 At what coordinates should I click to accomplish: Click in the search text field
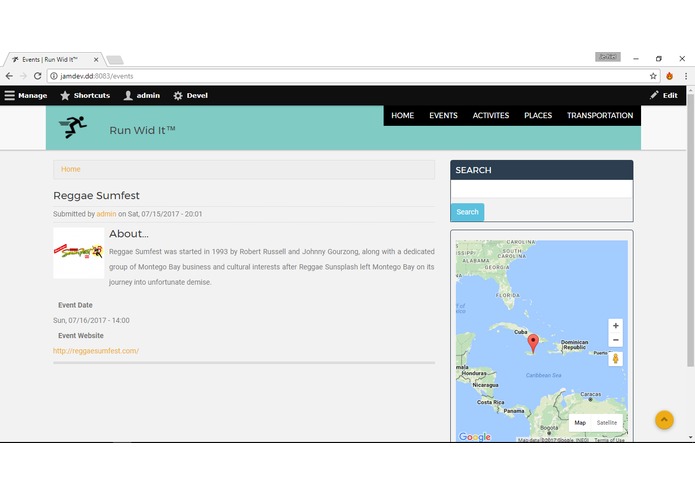pyautogui.click(x=542, y=189)
